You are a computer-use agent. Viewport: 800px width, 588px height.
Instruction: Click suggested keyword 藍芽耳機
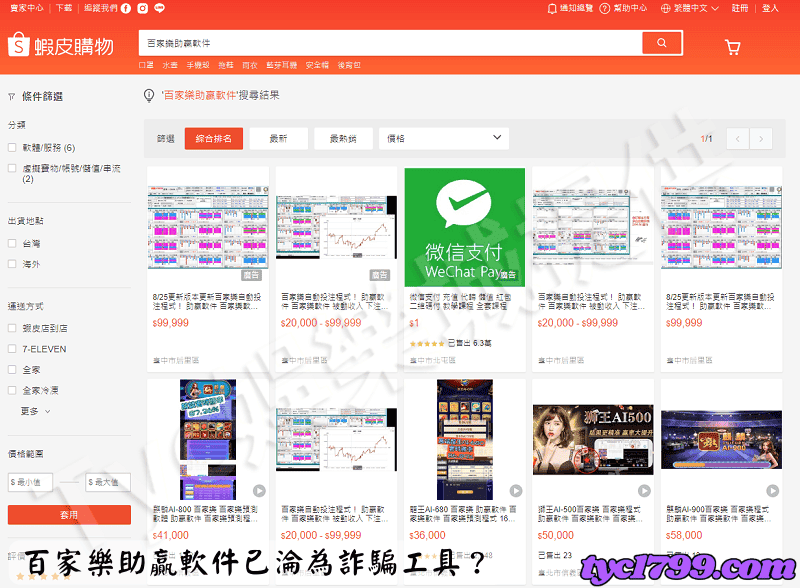click(282, 65)
